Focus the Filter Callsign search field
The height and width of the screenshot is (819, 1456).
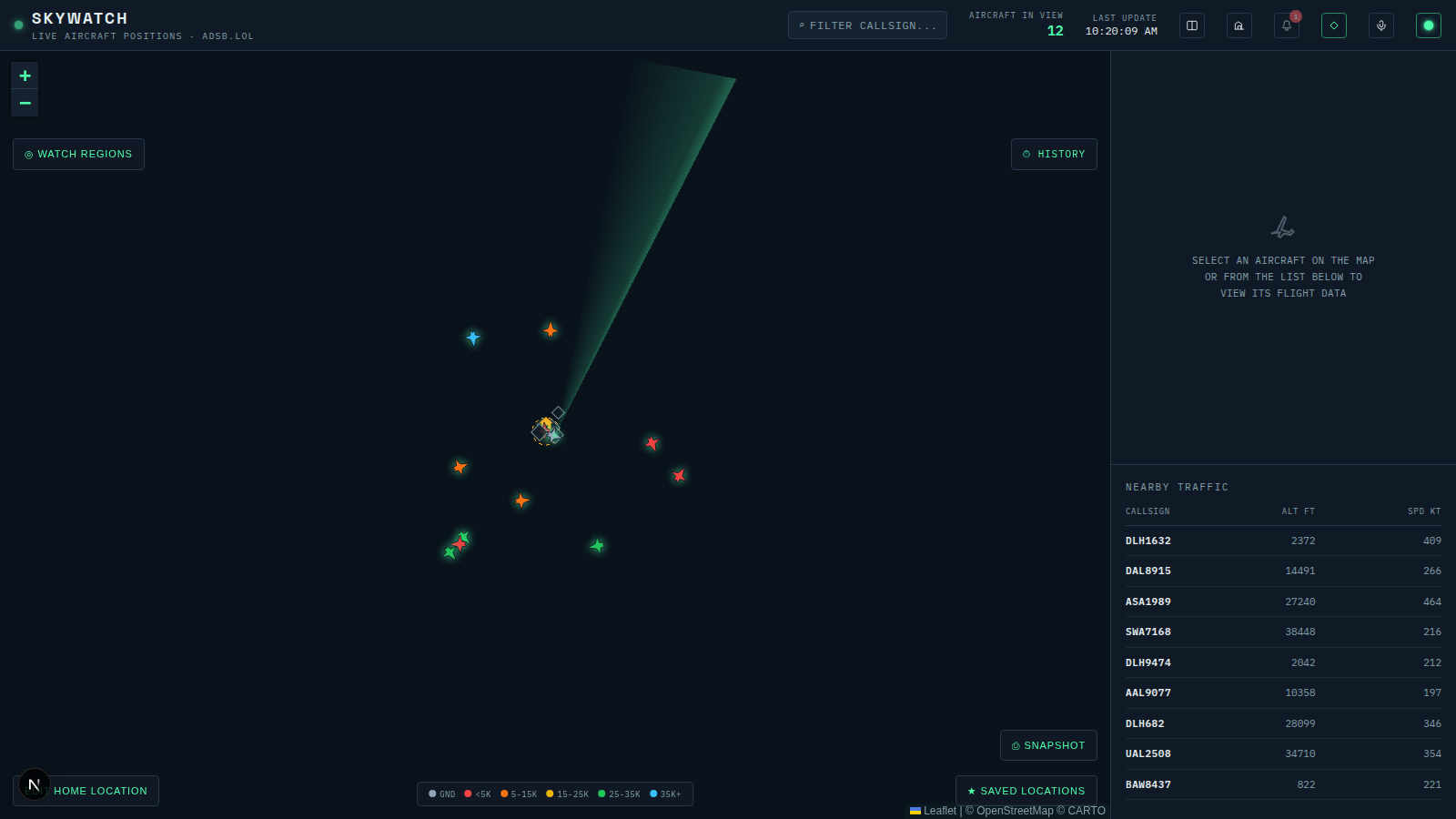867,25
